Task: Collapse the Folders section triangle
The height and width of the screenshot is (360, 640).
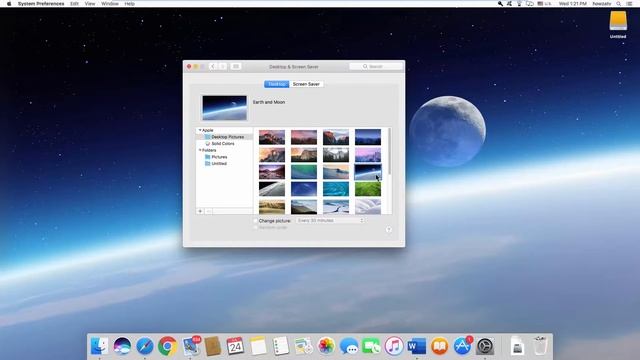Action: (x=200, y=150)
